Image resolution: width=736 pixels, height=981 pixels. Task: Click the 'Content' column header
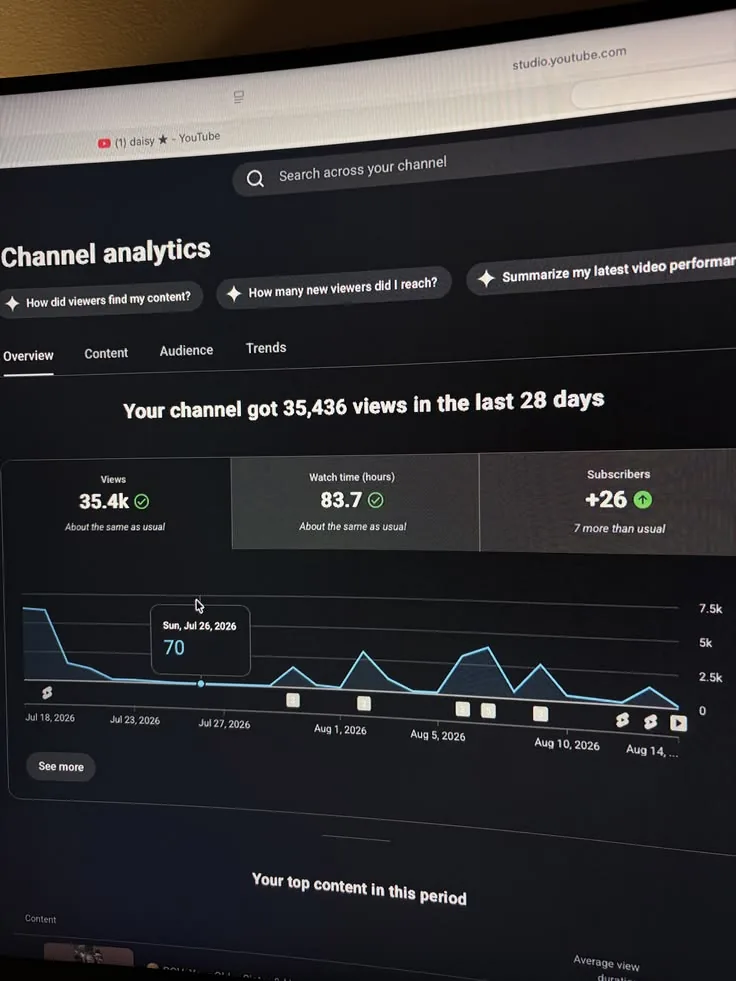(41, 919)
